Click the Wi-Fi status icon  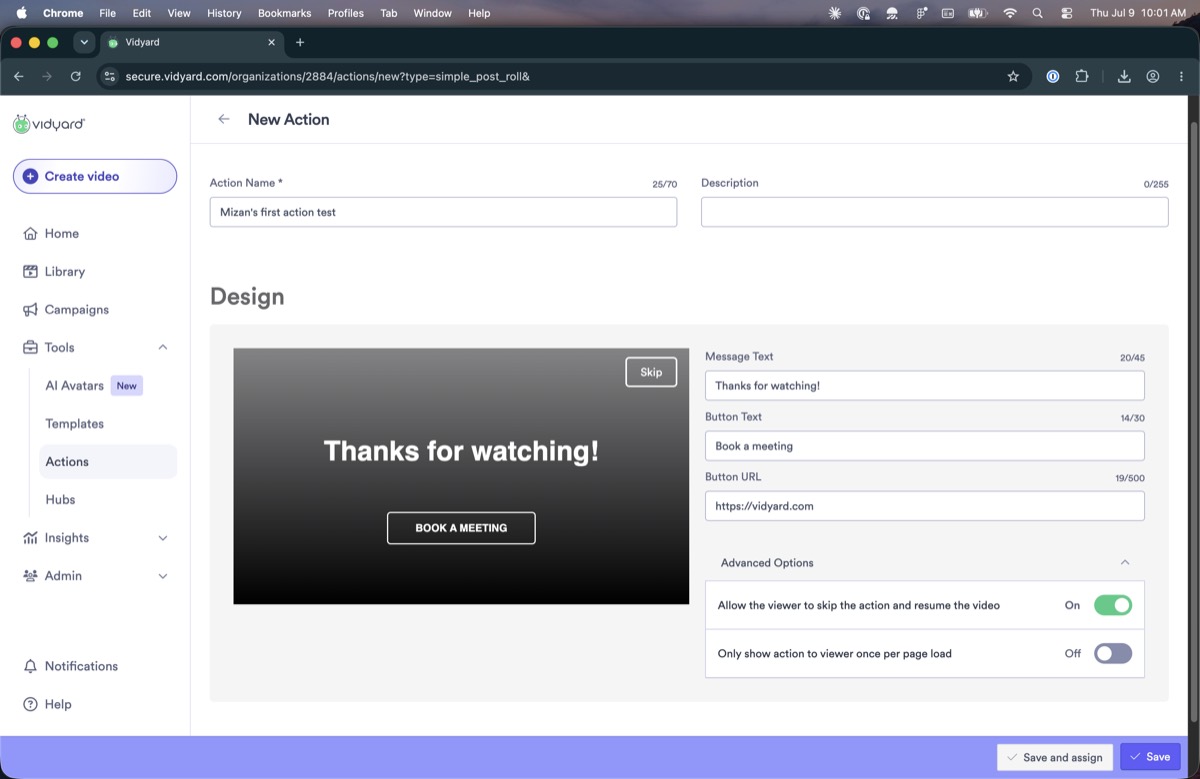click(1009, 13)
